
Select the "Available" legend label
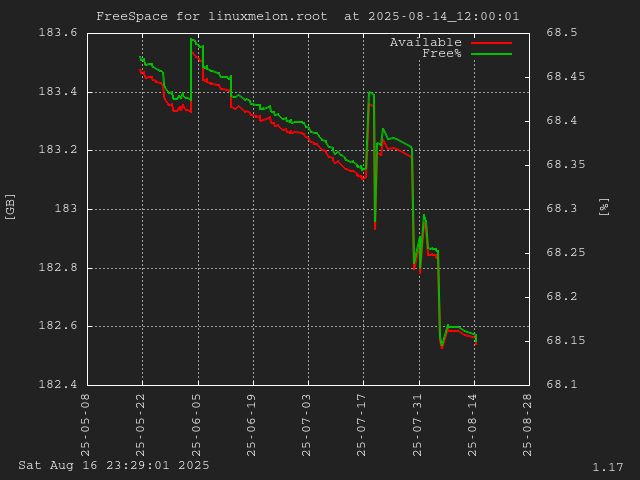(x=425, y=43)
